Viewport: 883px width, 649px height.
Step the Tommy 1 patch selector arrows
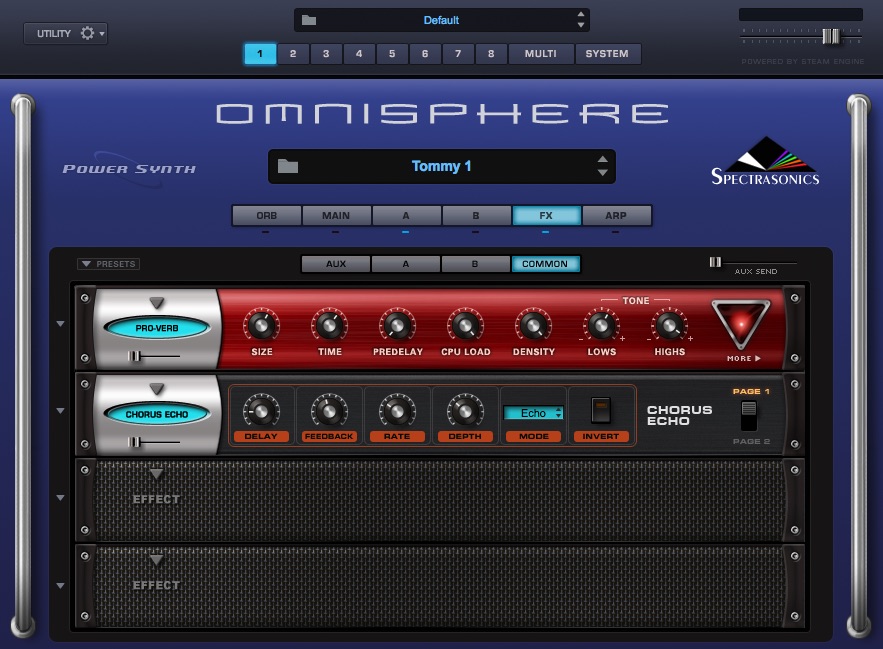pos(603,166)
